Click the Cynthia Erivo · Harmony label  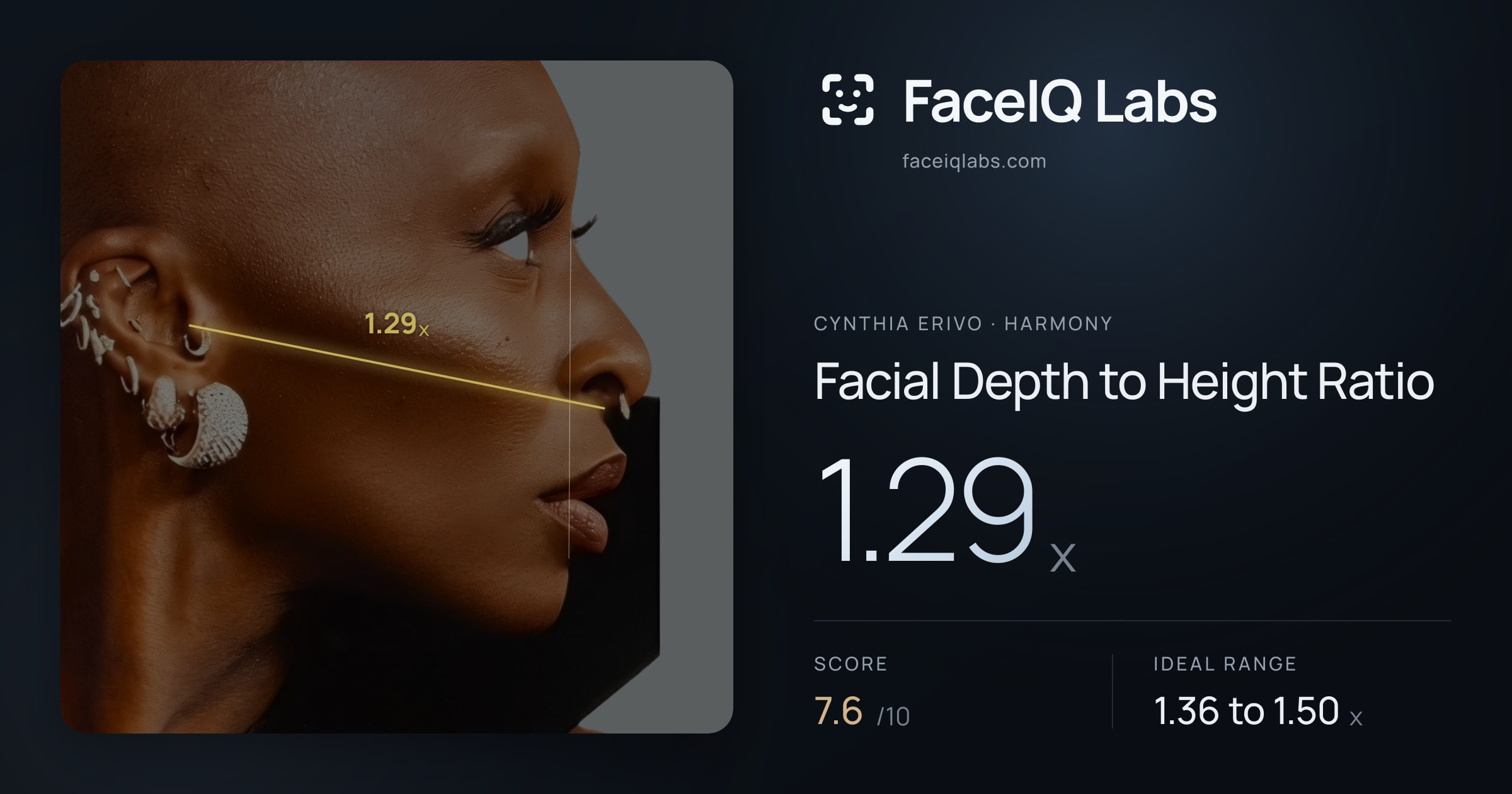pos(963,324)
